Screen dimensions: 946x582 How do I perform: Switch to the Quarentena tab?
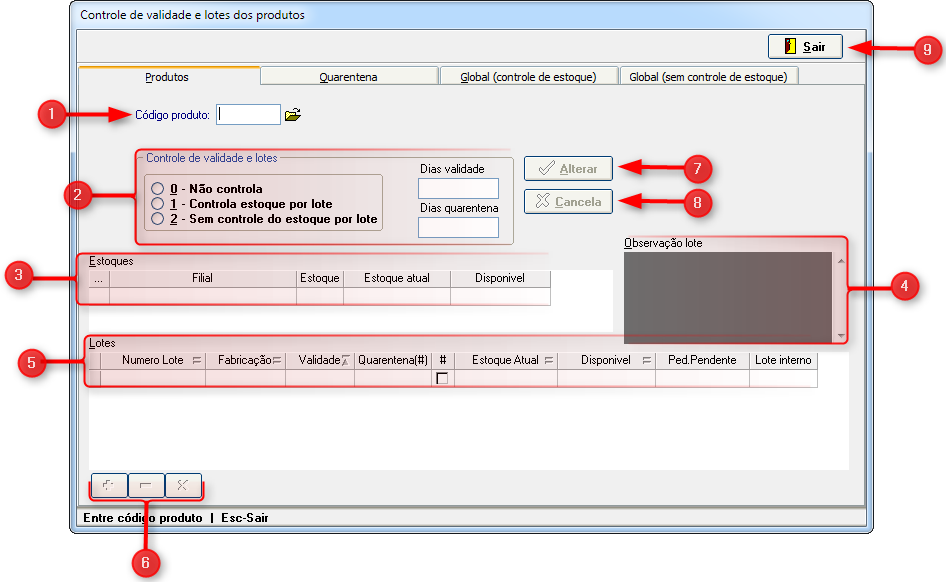(348, 77)
